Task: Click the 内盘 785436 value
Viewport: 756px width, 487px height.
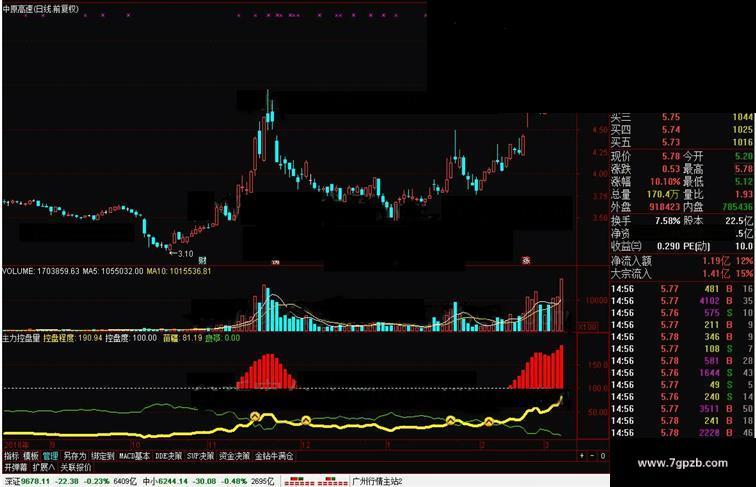Action: click(738, 207)
